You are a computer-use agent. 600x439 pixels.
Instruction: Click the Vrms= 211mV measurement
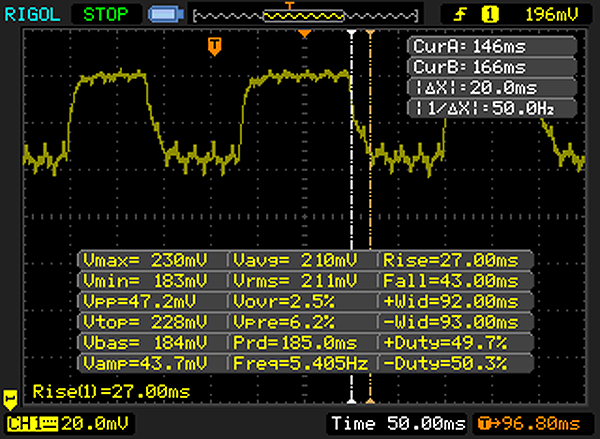[x=295, y=281]
